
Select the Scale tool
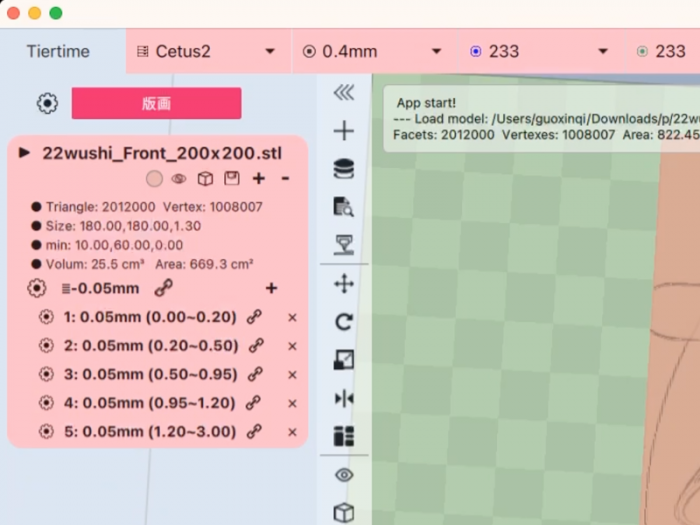344,360
